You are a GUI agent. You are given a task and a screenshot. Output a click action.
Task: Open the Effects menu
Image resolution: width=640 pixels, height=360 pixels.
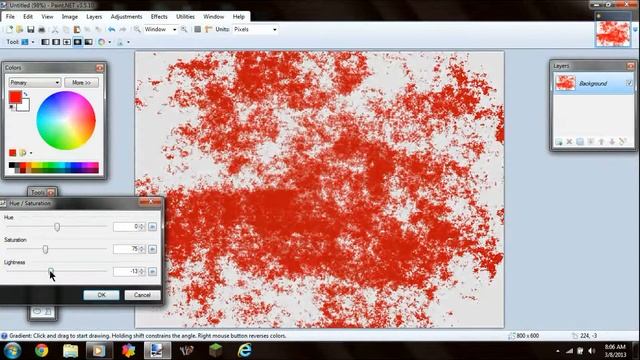(159, 17)
